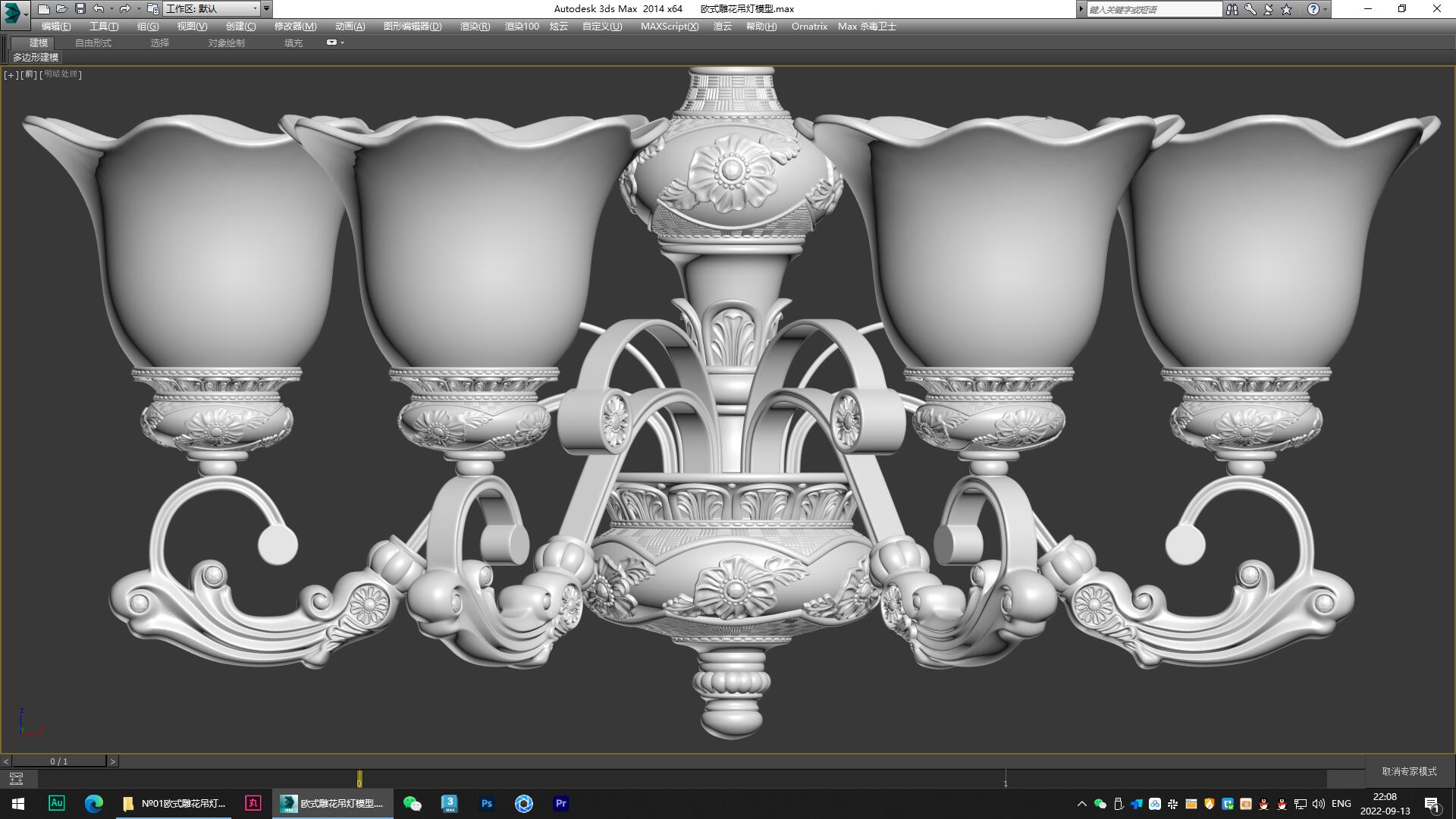Screen dimensions: 1456x819
Task: Sign in using the key icon
Action: [1250, 9]
